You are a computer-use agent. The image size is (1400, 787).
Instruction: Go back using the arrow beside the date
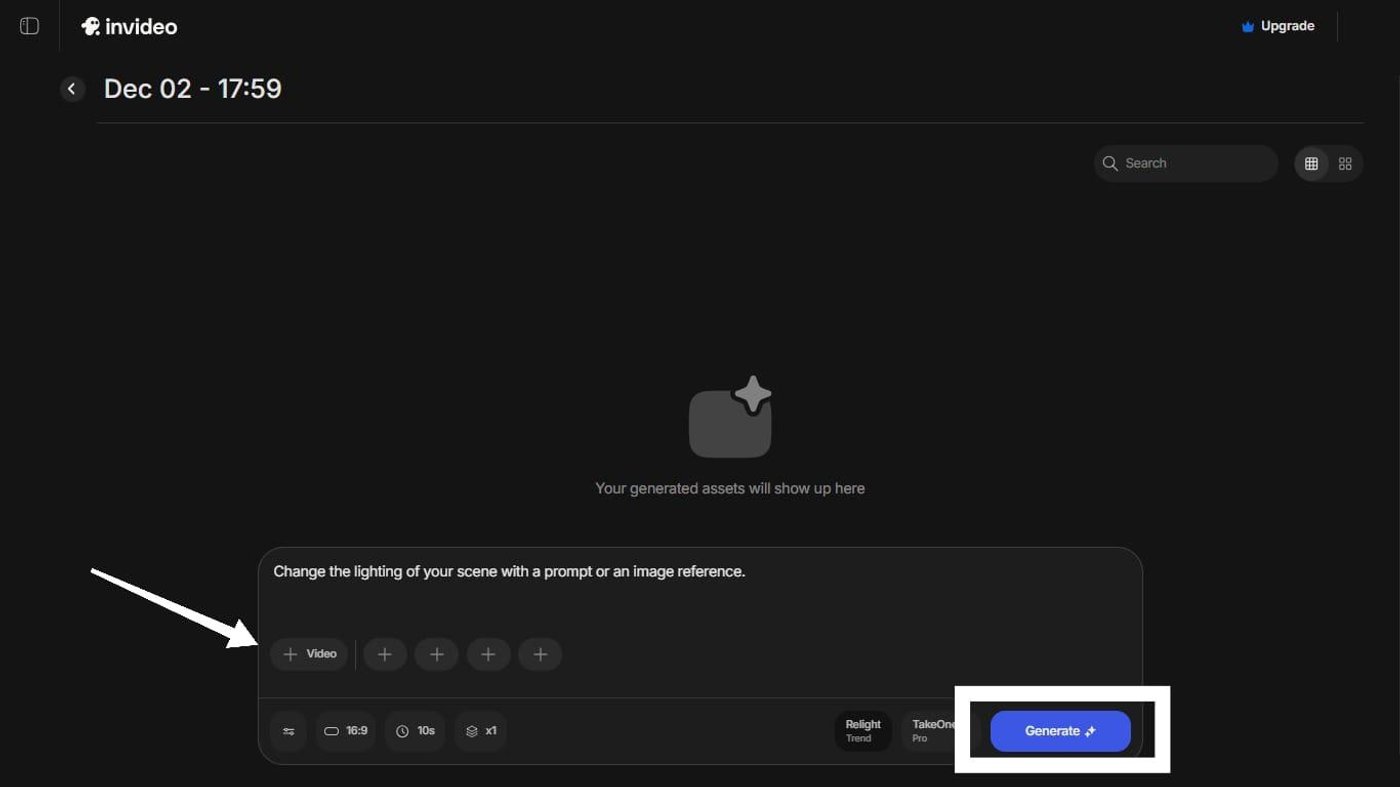point(72,89)
